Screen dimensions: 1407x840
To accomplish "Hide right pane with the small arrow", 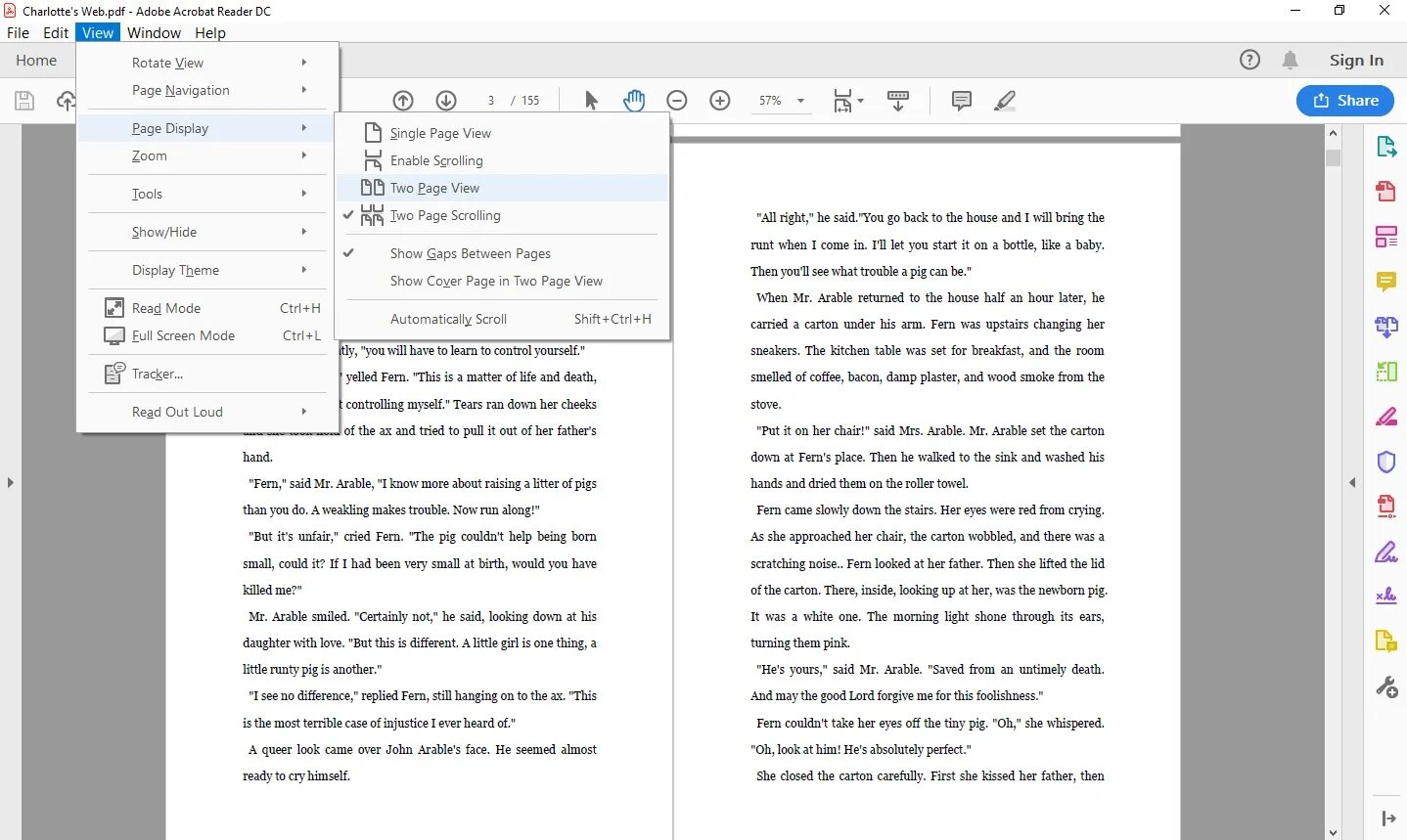I will pyautogui.click(x=1352, y=482).
